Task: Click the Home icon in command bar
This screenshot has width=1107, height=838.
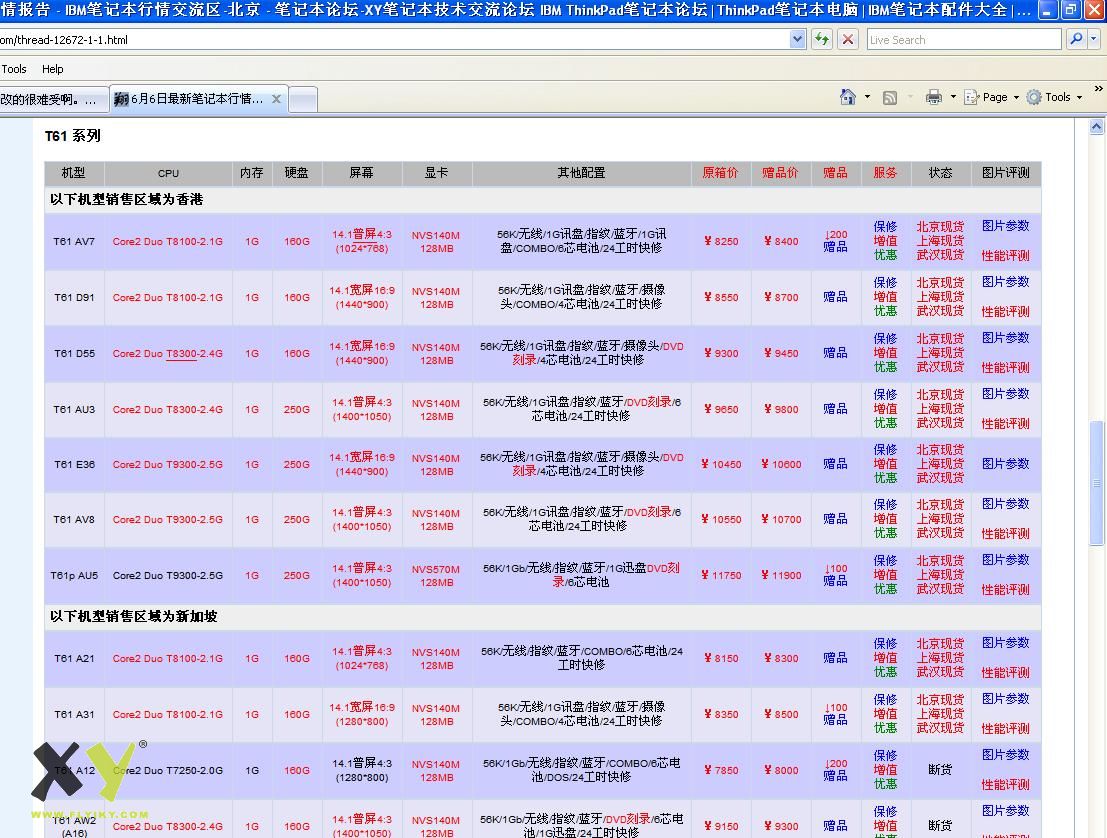Action: pos(847,97)
